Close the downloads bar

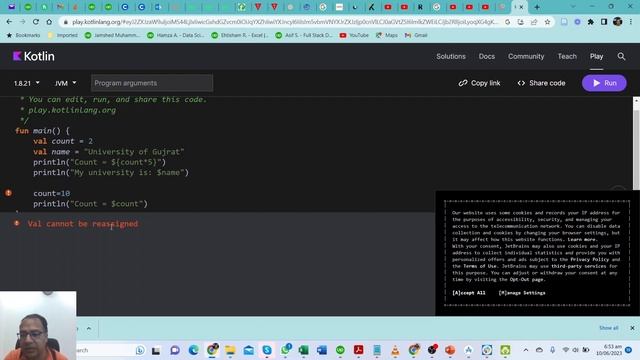pyautogui.click(x=632, y=328)
